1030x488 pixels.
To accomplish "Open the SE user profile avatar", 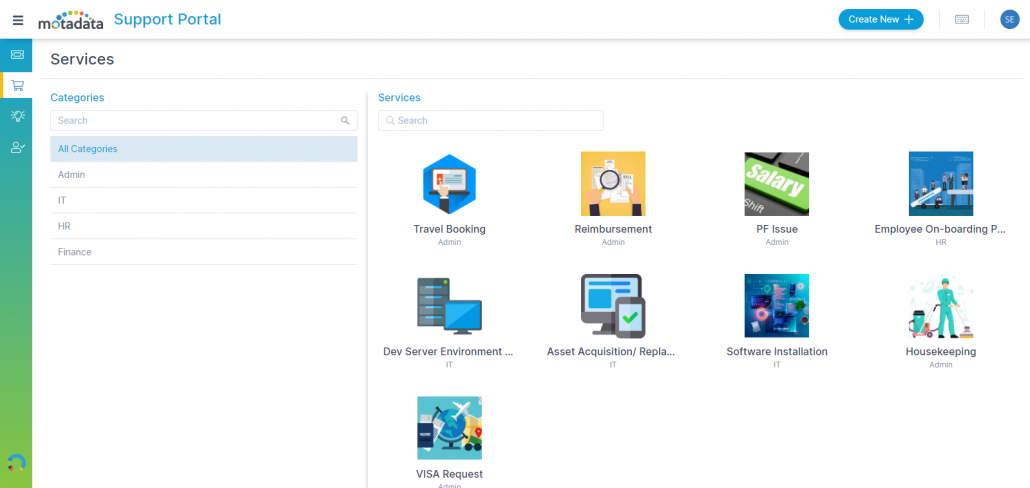I will click(1009, 19).
